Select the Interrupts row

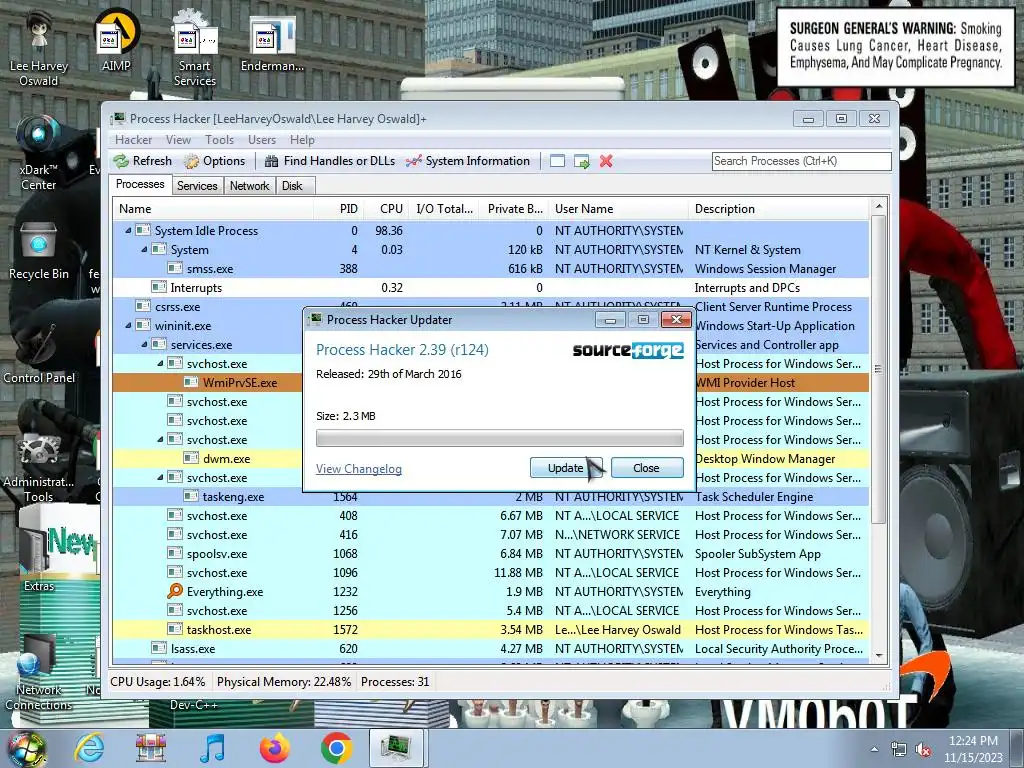point(491,287)
